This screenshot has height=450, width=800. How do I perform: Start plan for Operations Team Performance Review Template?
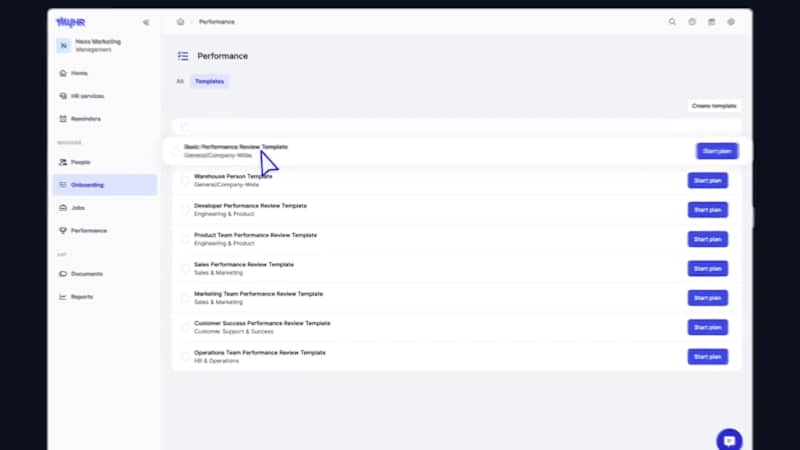707,357
